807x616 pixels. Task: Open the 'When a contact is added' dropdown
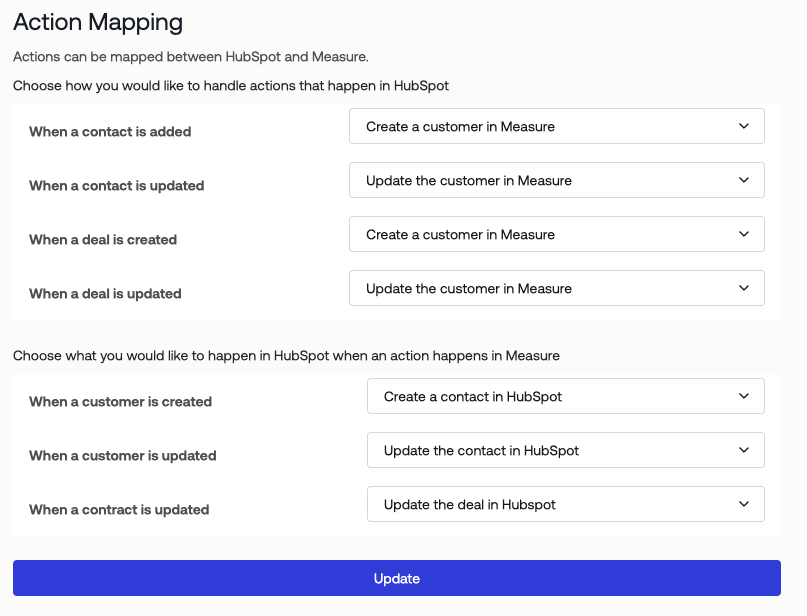556,126
